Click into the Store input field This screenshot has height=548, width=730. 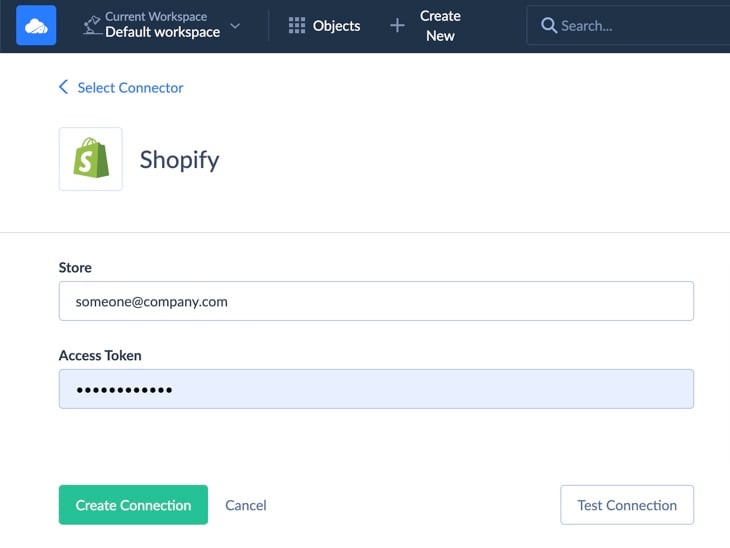376,301
